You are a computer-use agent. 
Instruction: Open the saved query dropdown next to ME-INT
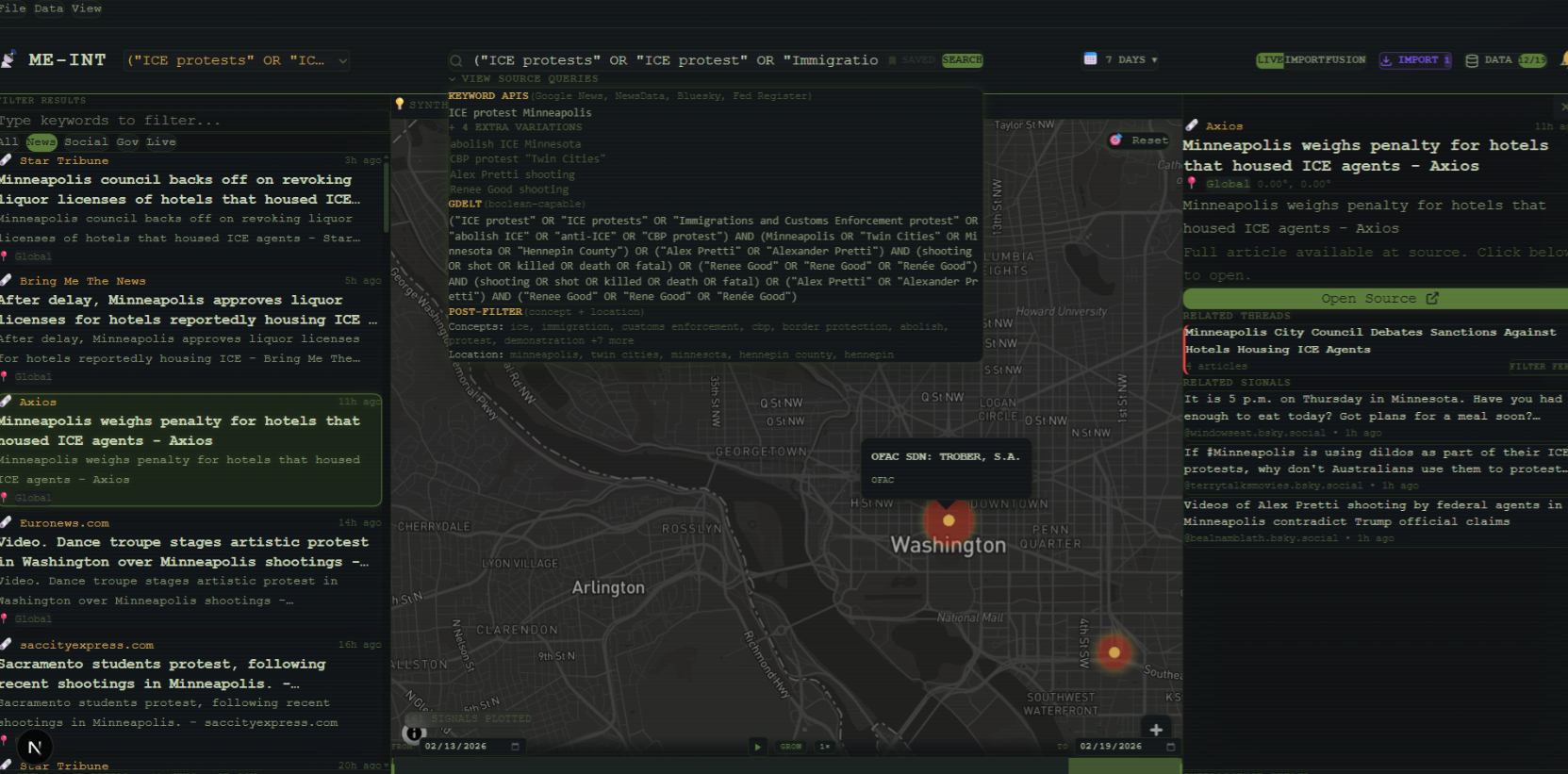238,60
